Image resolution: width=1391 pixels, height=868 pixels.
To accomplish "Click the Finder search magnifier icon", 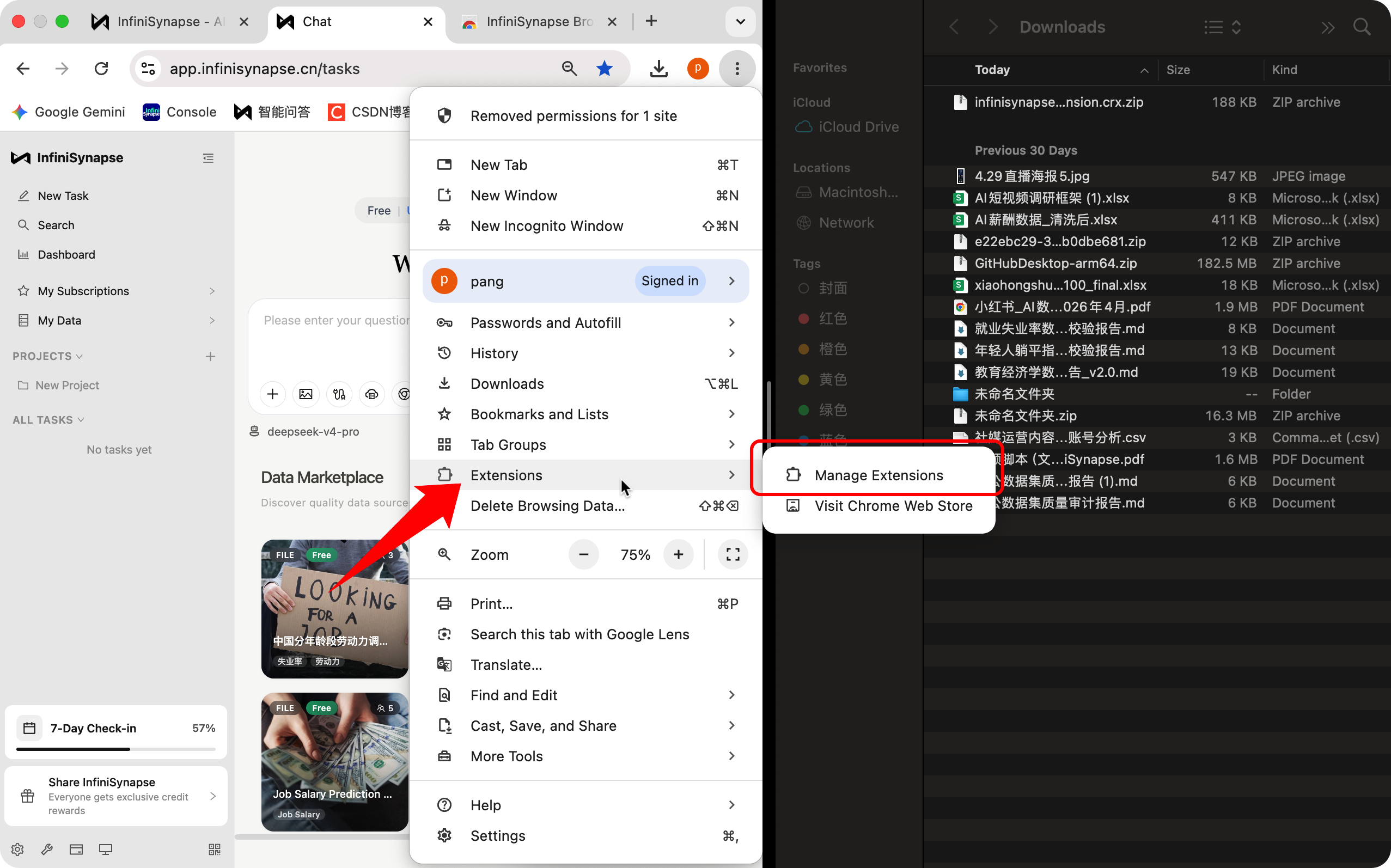I will click(1362, 27).
